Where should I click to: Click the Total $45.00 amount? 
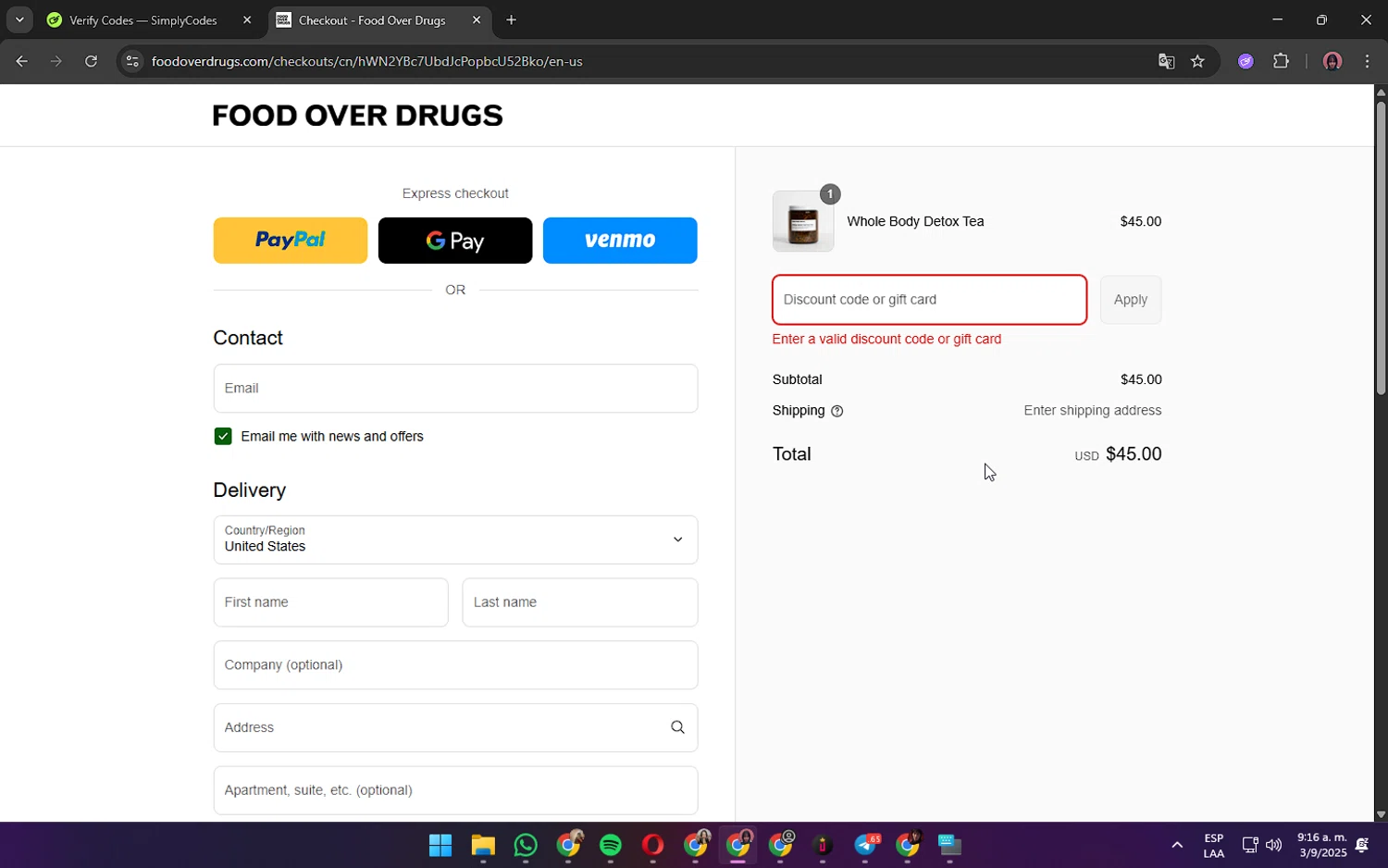click(1134, 454)
